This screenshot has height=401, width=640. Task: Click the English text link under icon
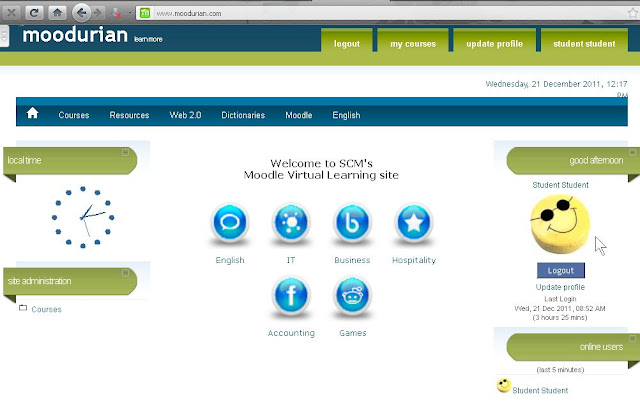[230, 260]
